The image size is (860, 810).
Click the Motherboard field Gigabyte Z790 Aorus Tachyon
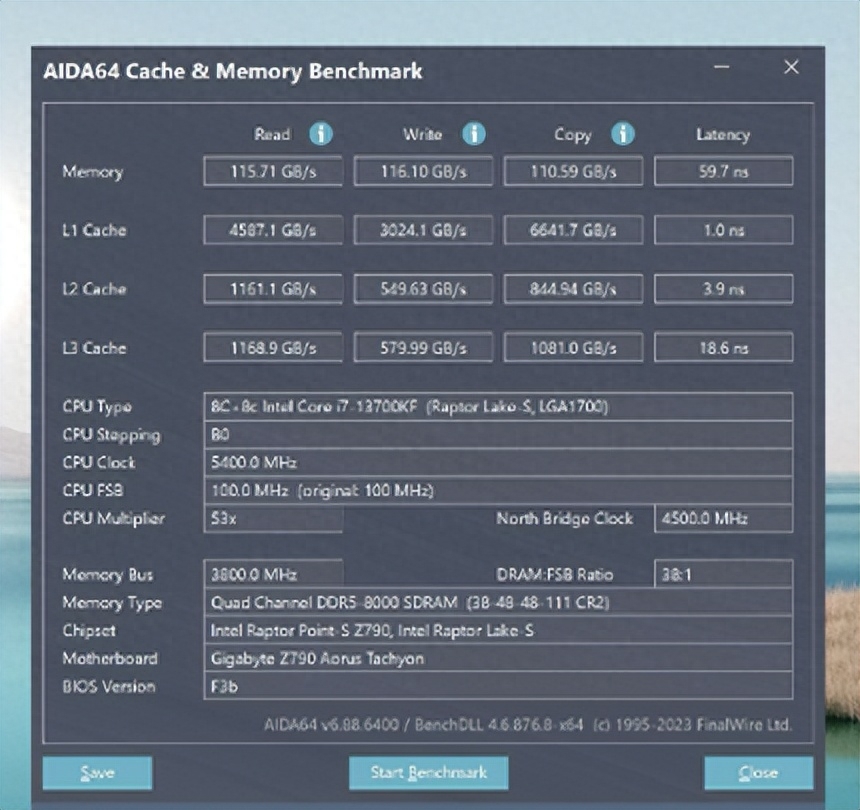(498, 659)
